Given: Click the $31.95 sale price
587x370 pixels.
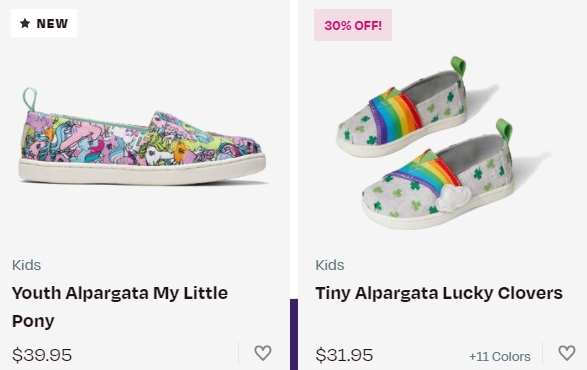Looking at the screenshot, I should coord(344,355).
